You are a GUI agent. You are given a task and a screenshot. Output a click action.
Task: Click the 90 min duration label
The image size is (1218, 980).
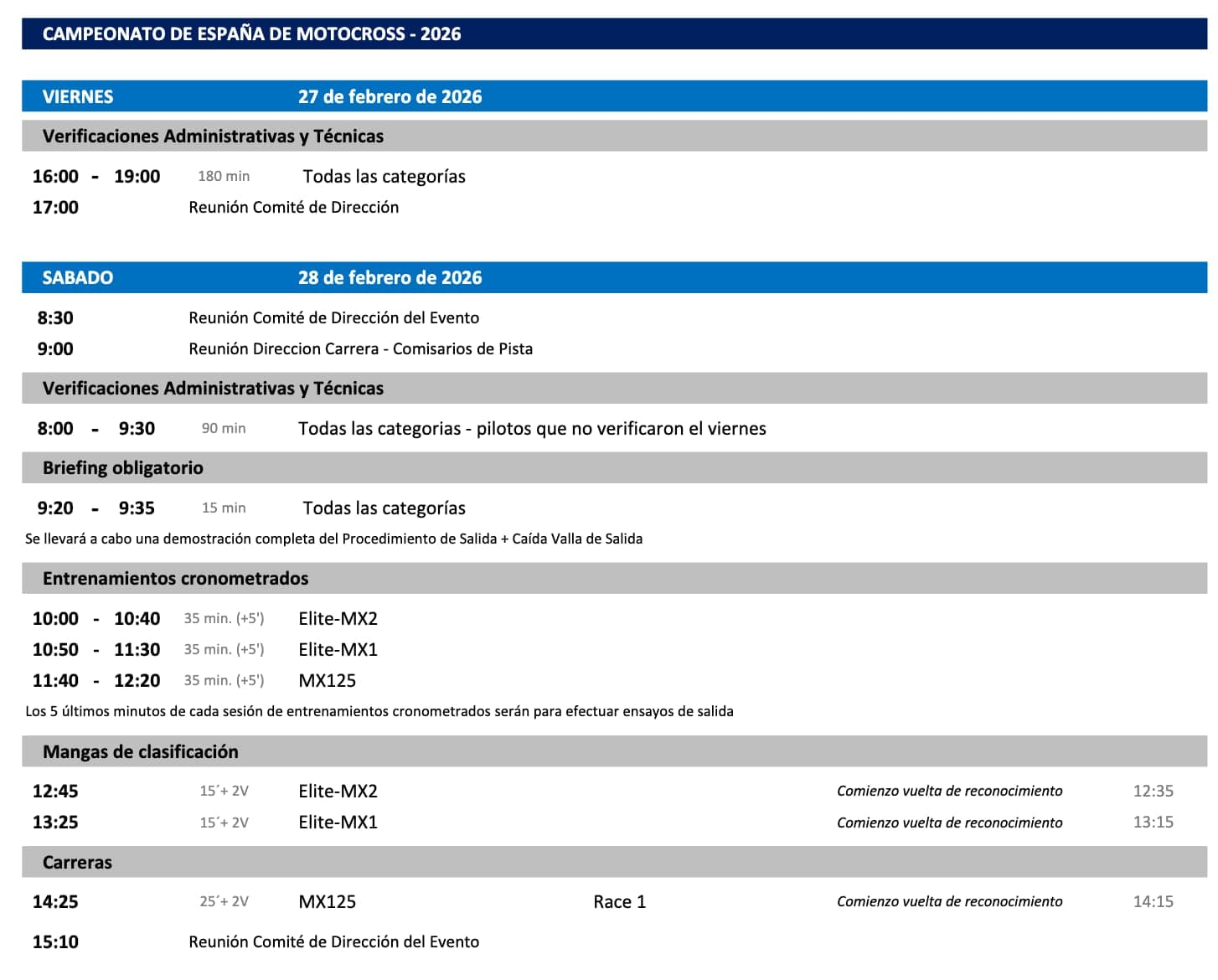click(224, 429)
